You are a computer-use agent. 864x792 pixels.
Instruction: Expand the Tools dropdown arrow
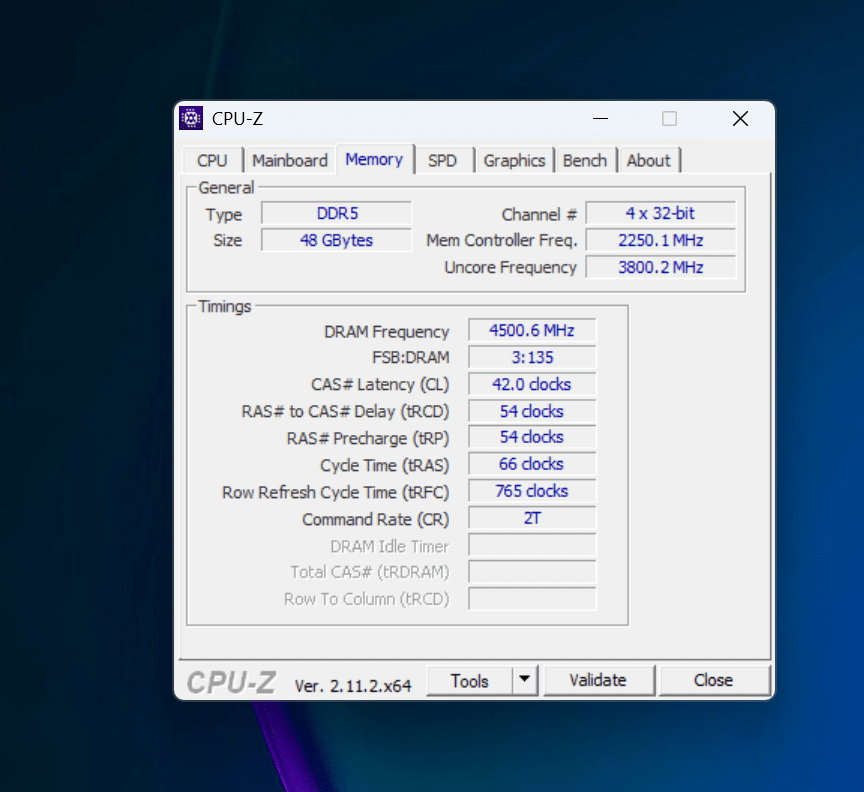pyautogui.click(x=525, y=681)
